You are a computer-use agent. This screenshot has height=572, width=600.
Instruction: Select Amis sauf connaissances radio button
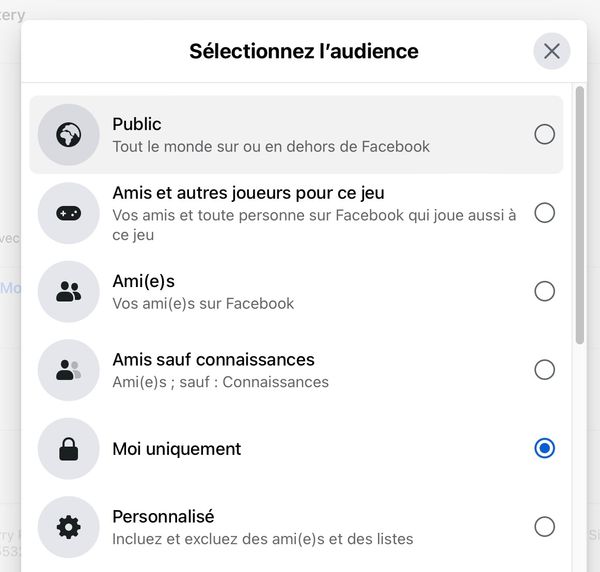click(x=545, y=370)
